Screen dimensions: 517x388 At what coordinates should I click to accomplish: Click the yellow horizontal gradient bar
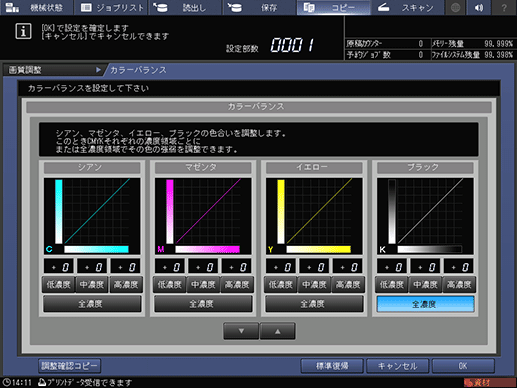(318, 249)
